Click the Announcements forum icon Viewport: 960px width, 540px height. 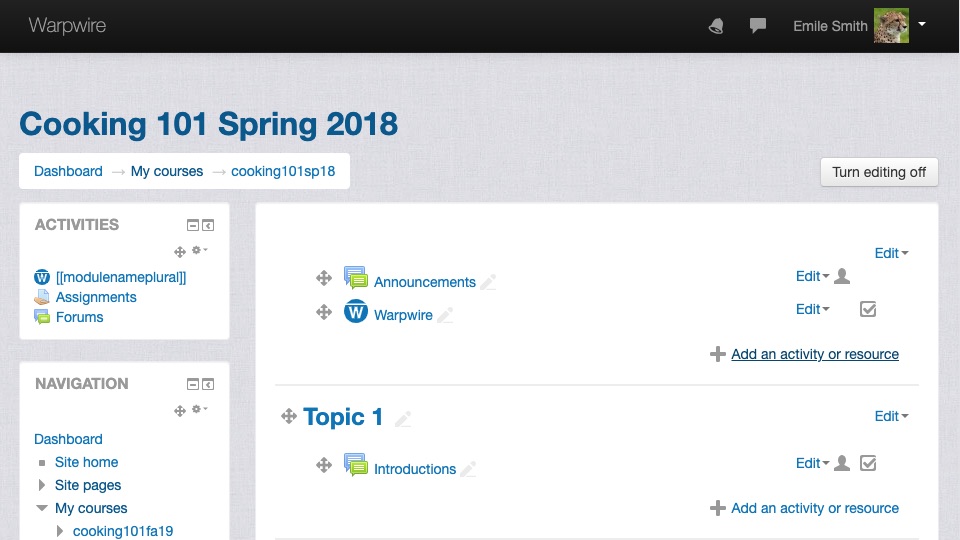click(356, 277)
